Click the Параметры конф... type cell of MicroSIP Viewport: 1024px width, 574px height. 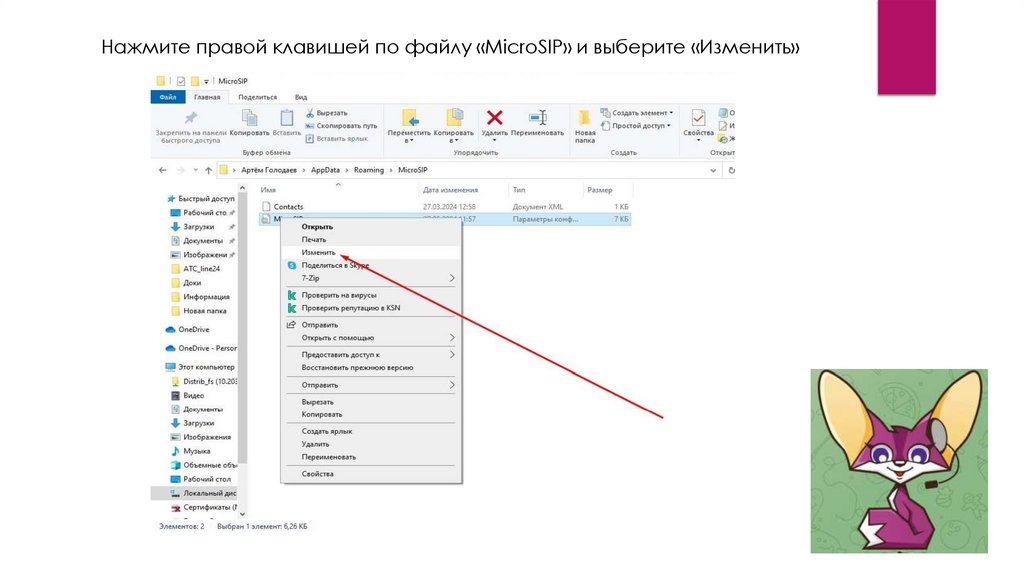[x=545, y=219]
